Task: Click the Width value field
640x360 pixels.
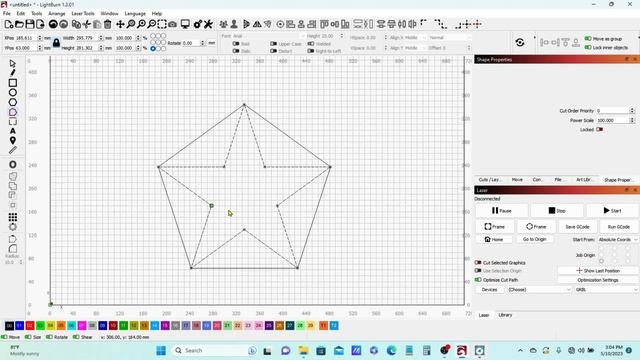Action: pos(87,38)
